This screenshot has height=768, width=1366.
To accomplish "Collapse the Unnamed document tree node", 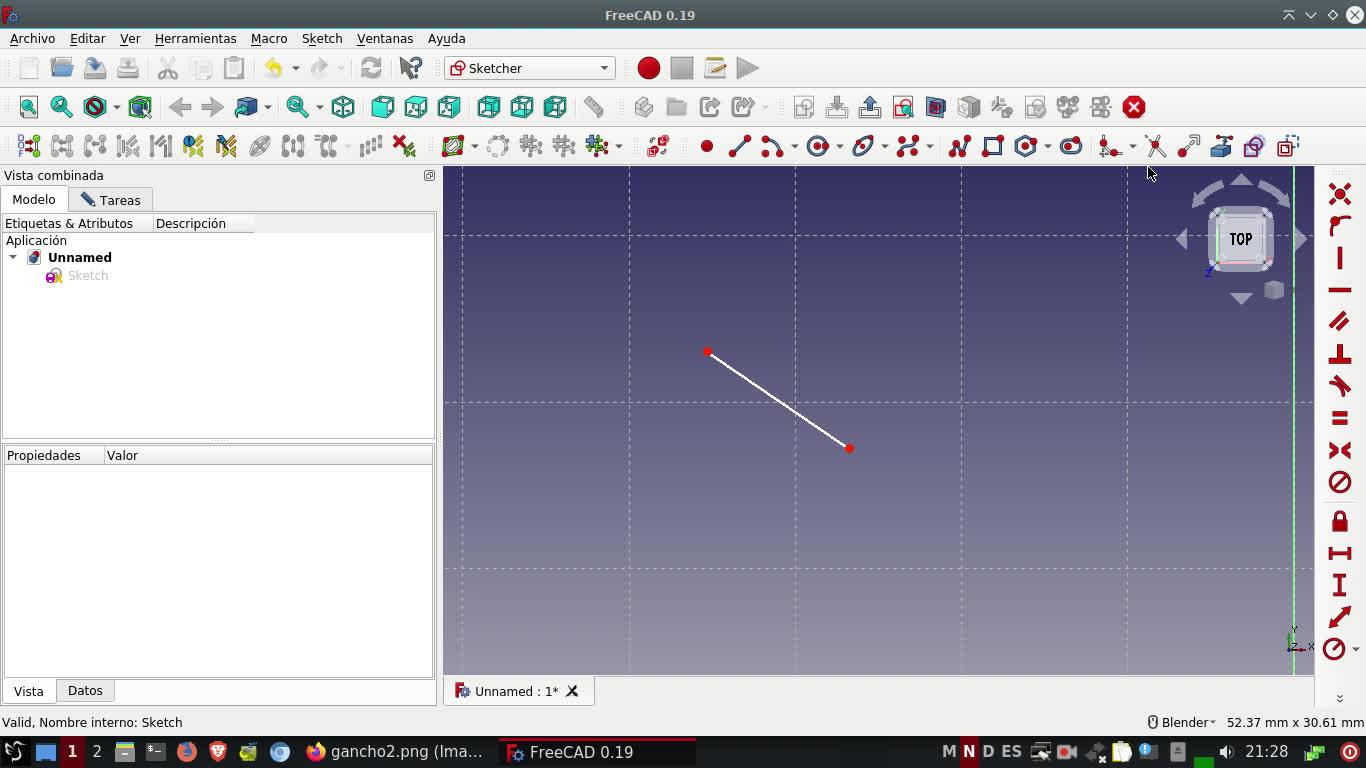I will coord(13,257).
